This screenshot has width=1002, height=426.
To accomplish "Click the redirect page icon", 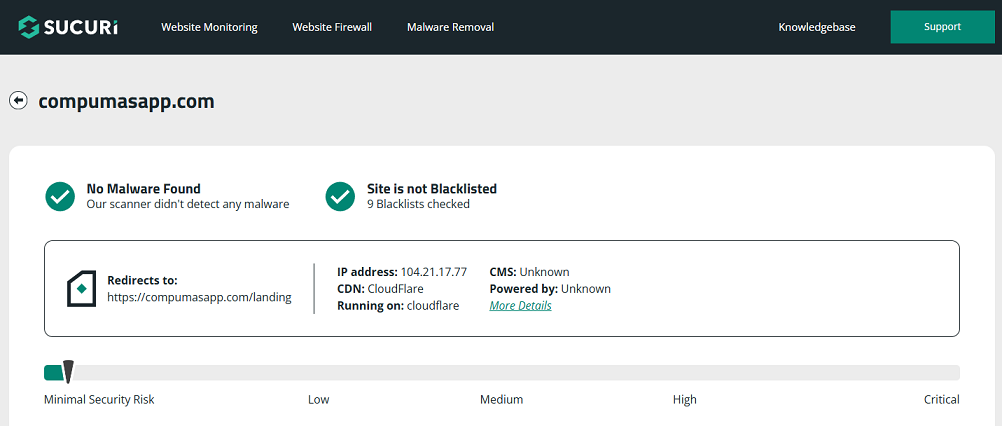I will pyautogui.click(x=81, y=289).
